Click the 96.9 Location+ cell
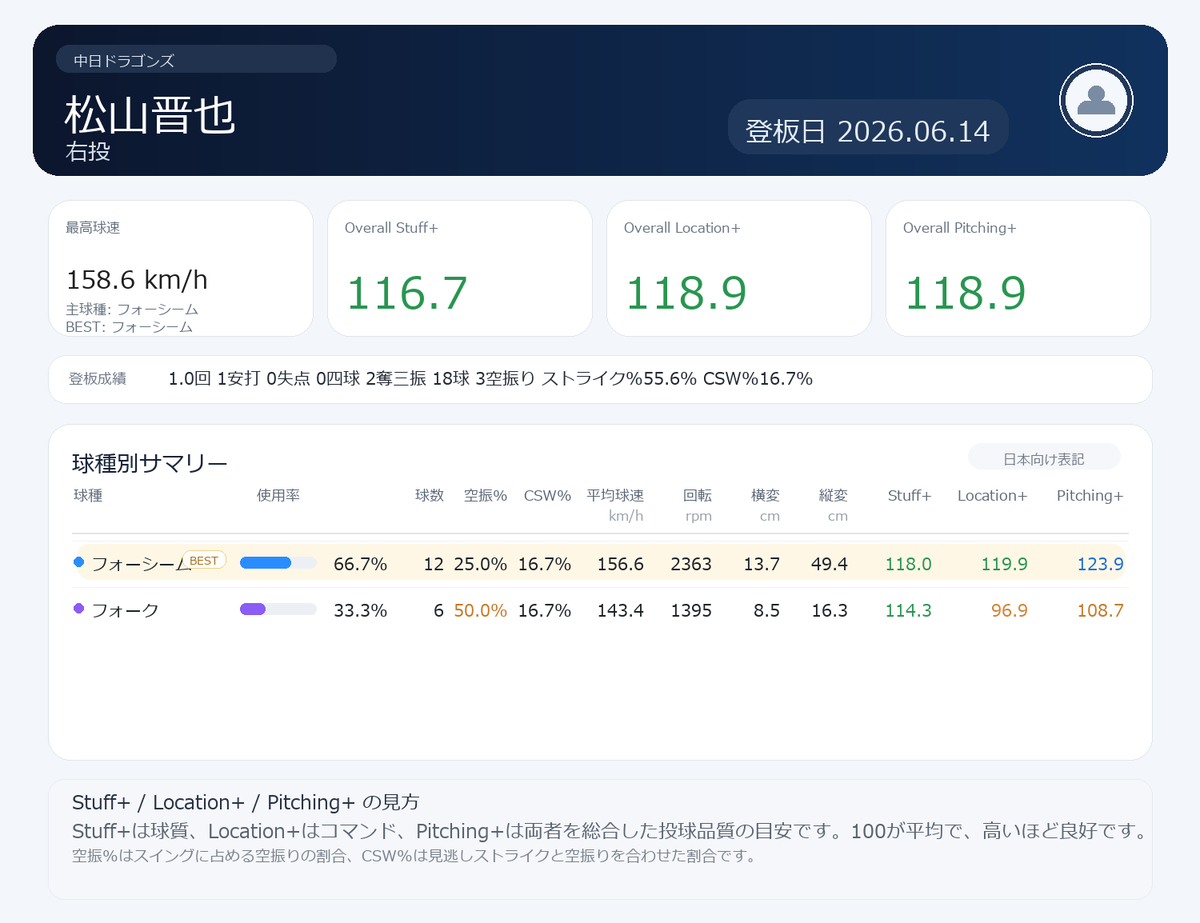The height and width of the screenshot is (923, 1200). point(1008,610)
